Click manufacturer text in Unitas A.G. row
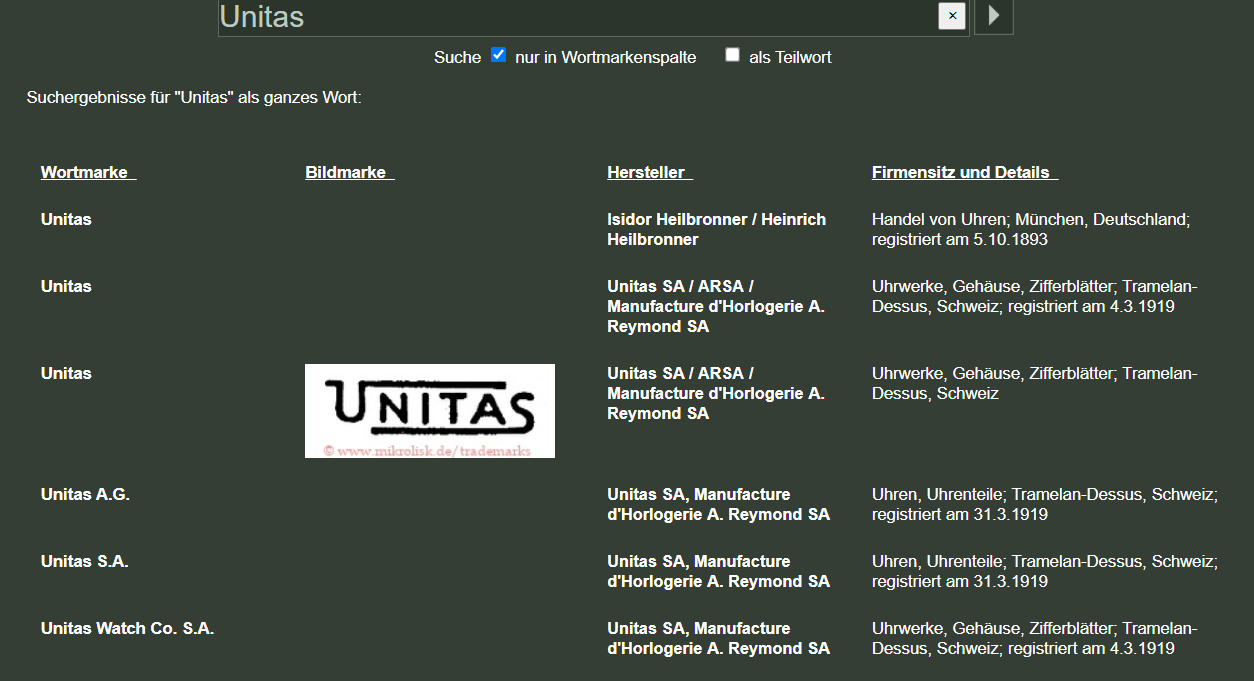This screenshot has height=681, width=1254. (x=718, y=504)
